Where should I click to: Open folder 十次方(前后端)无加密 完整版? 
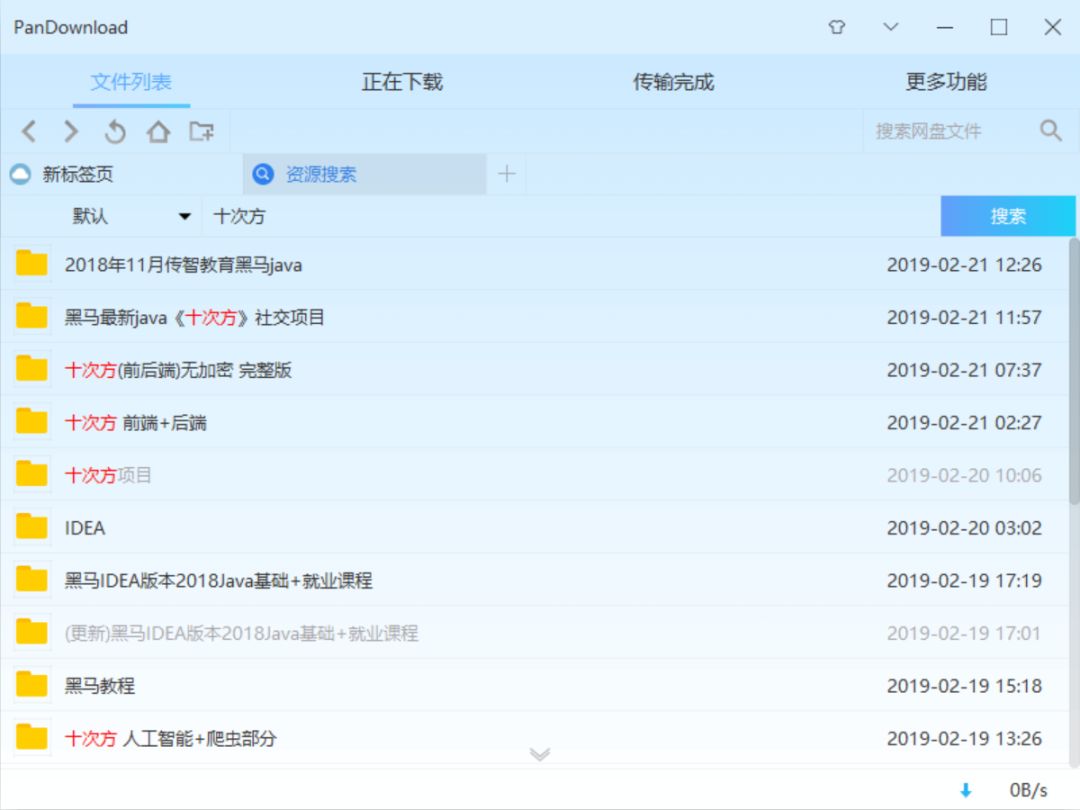[x=534, y=370]
